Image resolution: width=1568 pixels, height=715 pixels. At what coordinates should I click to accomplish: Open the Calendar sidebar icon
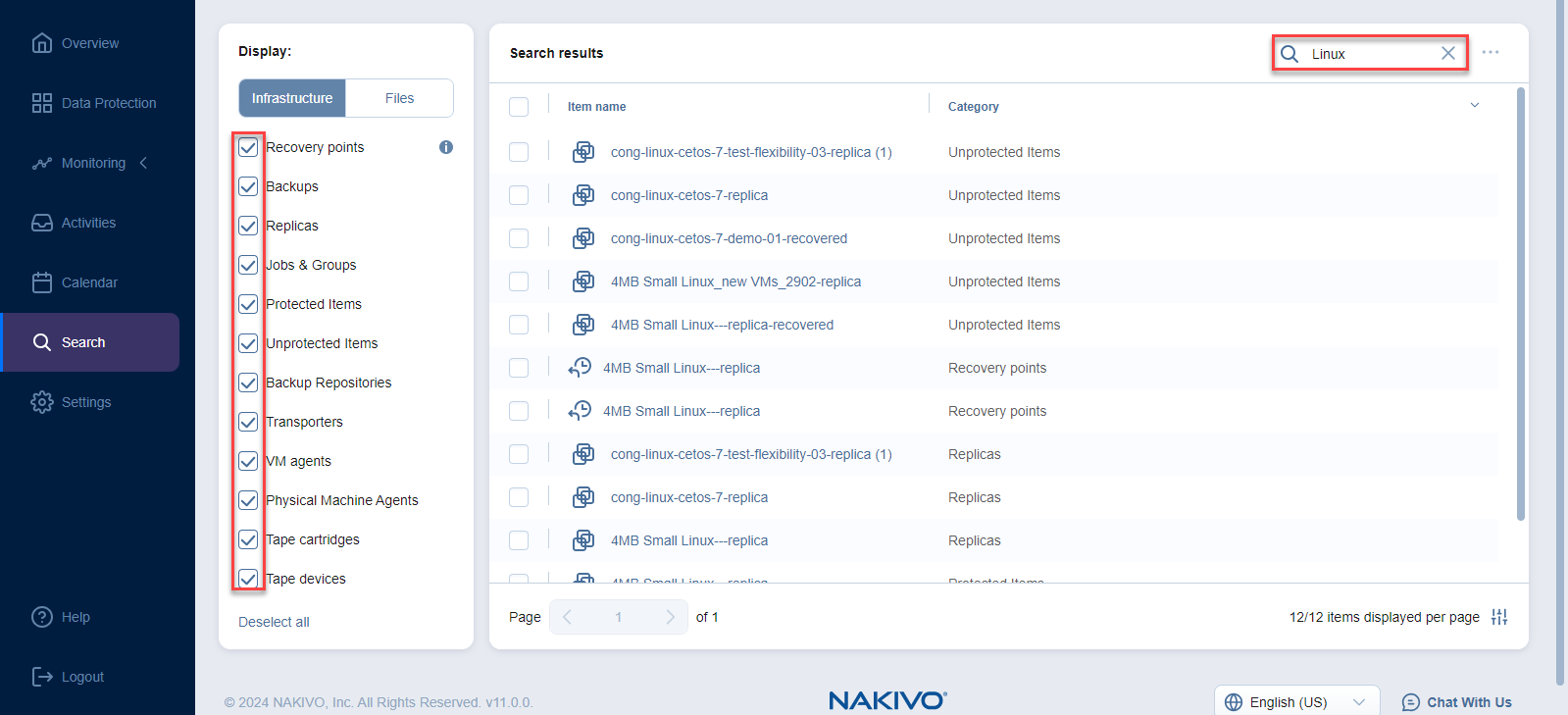[x=42, y=282]
